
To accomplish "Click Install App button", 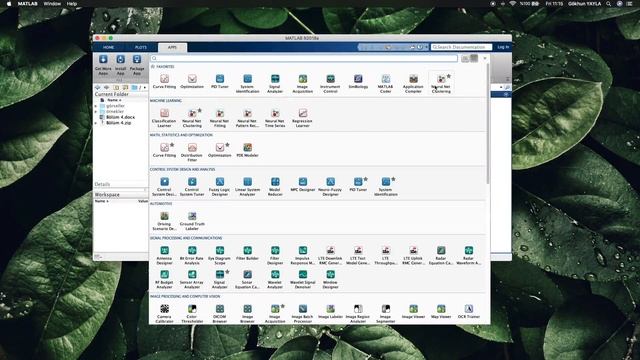I will (x=120, y=65).
